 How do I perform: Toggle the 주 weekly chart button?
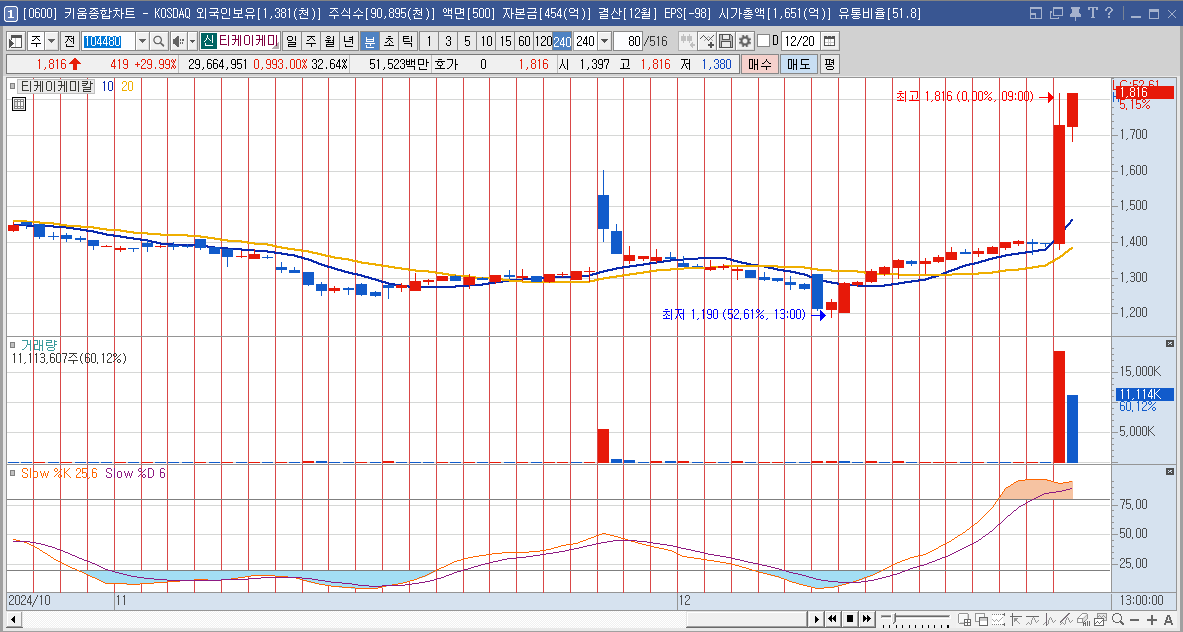[x=310, y=41]
